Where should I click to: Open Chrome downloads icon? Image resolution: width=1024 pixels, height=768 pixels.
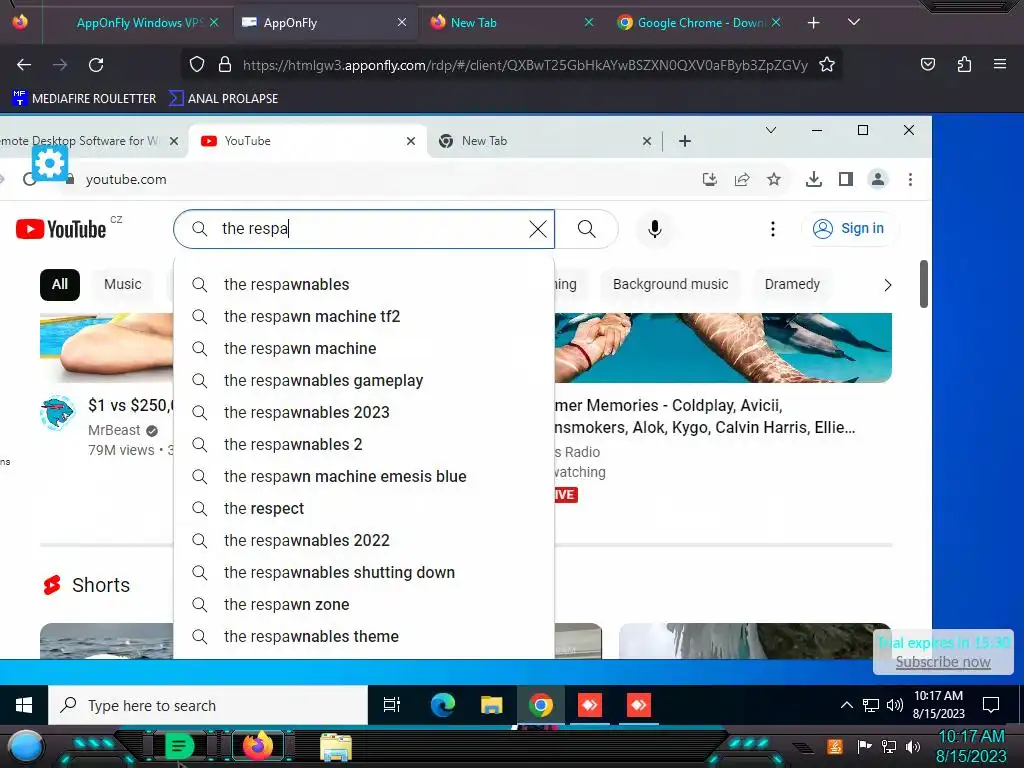(814, 179)
